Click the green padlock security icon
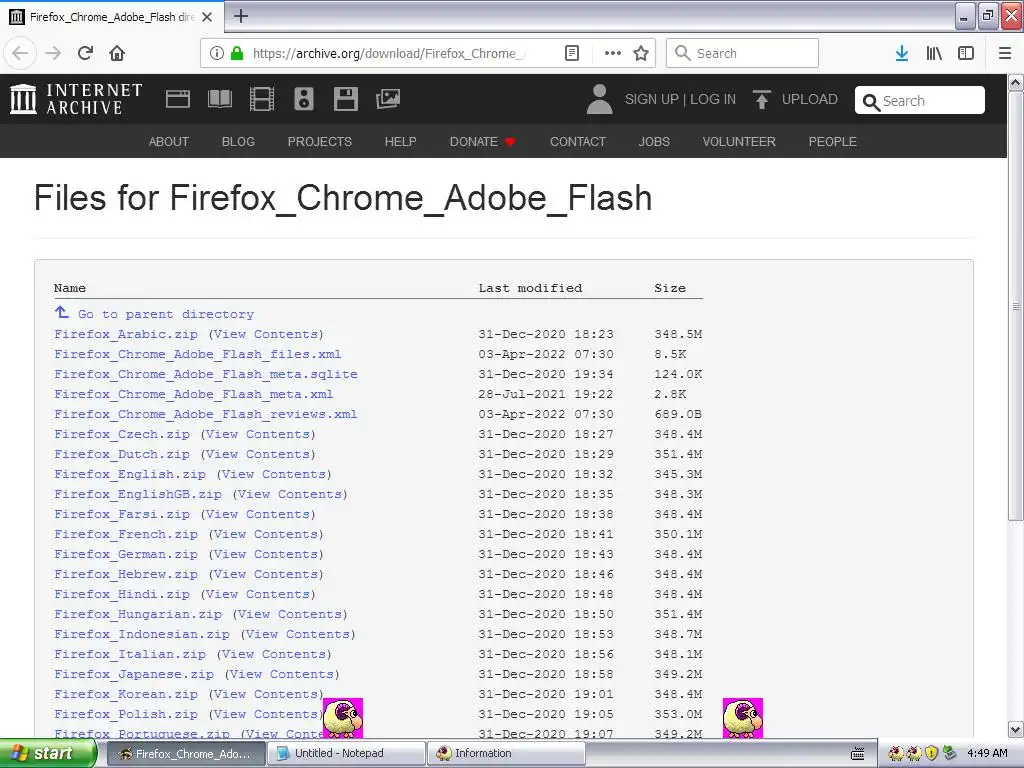Viewport: 1024px width, 768px height. pyautogui.click(x=237, y=53)
